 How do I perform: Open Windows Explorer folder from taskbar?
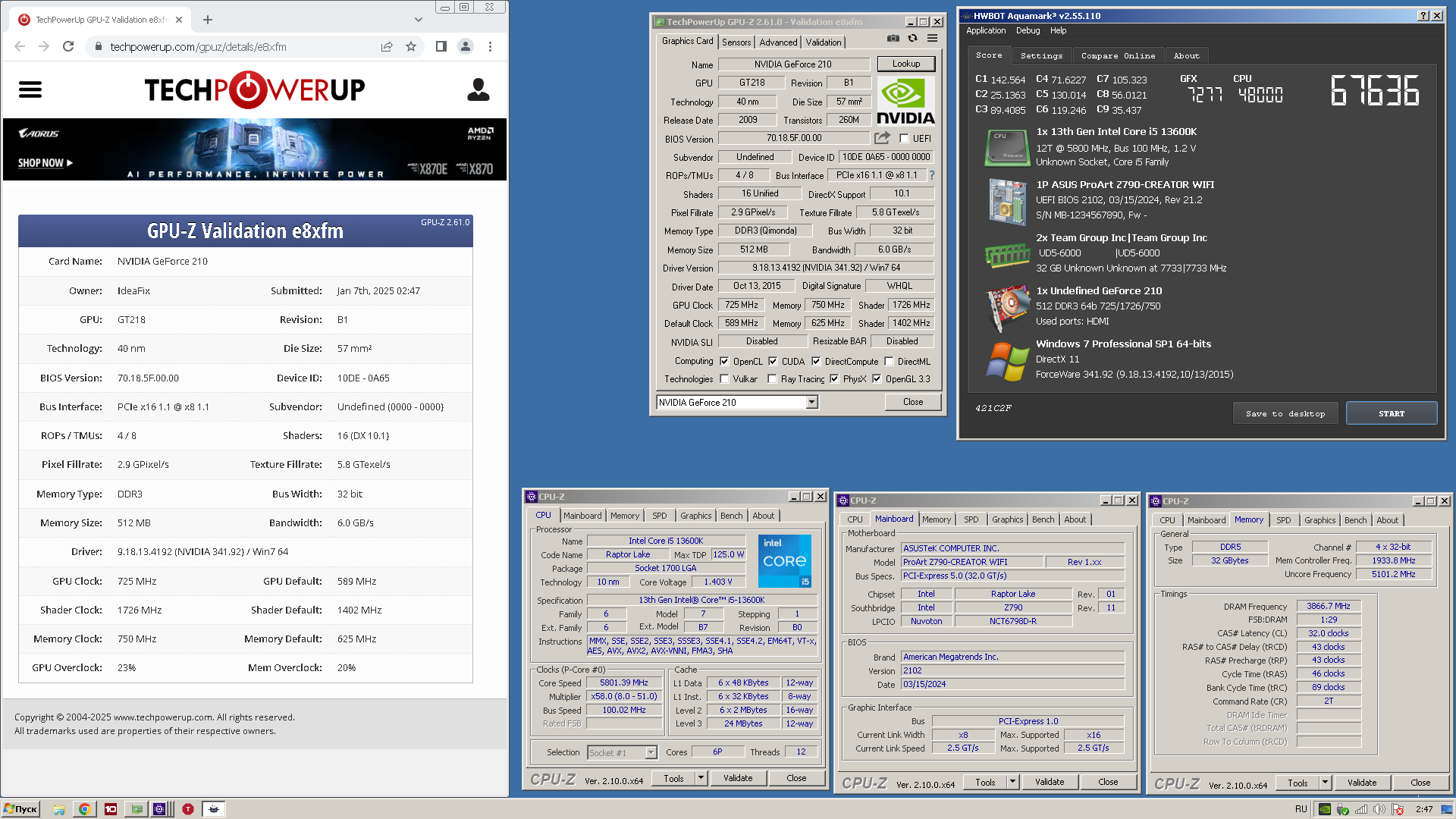tap(58, 809)
